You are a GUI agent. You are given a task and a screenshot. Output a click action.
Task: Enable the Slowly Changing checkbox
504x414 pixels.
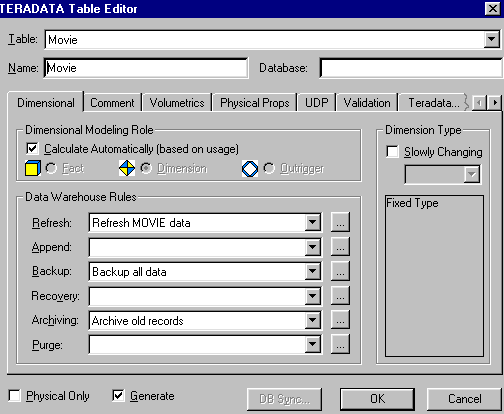[392, 151]
